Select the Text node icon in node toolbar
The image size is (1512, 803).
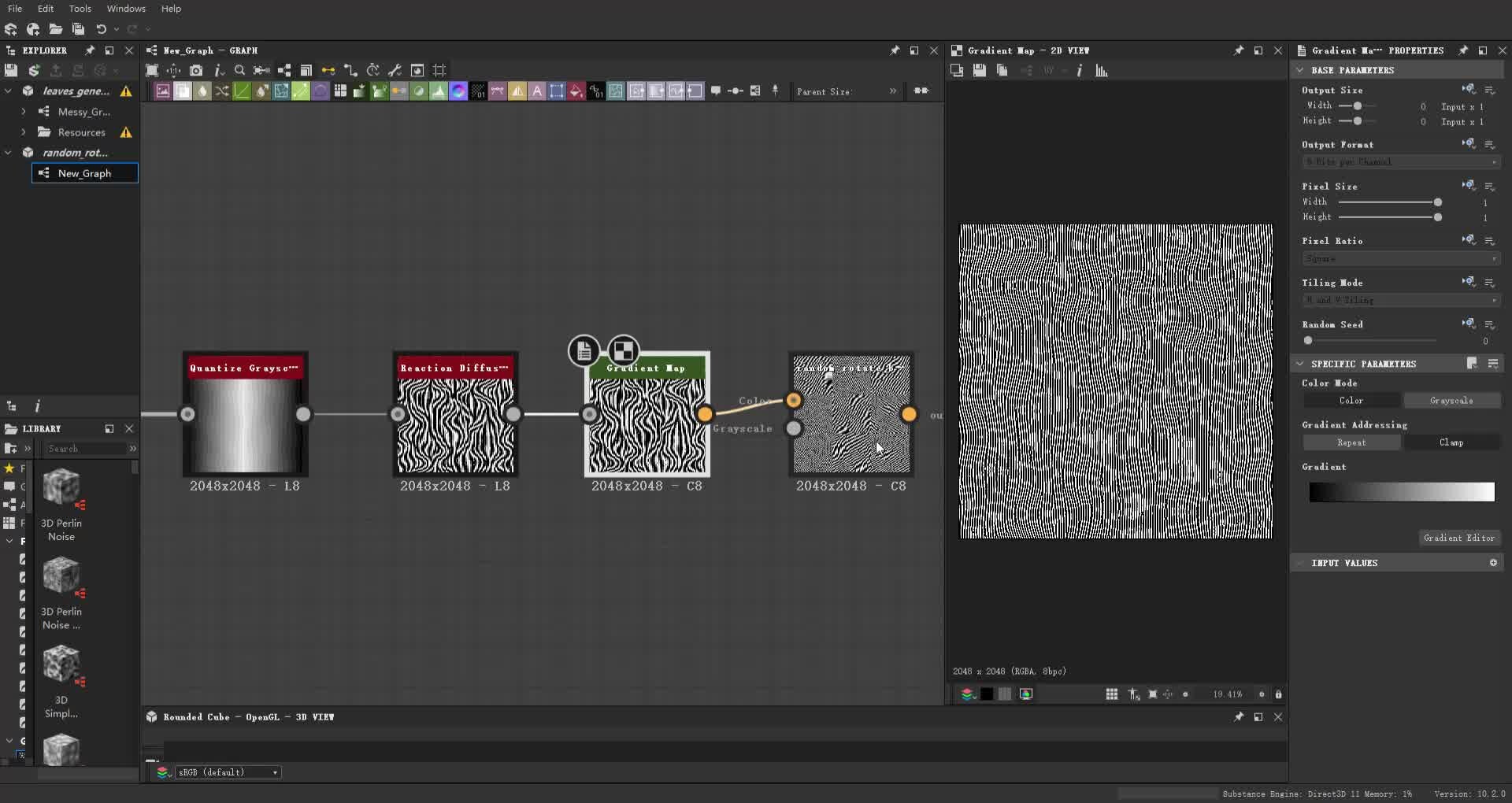point(537,91)
